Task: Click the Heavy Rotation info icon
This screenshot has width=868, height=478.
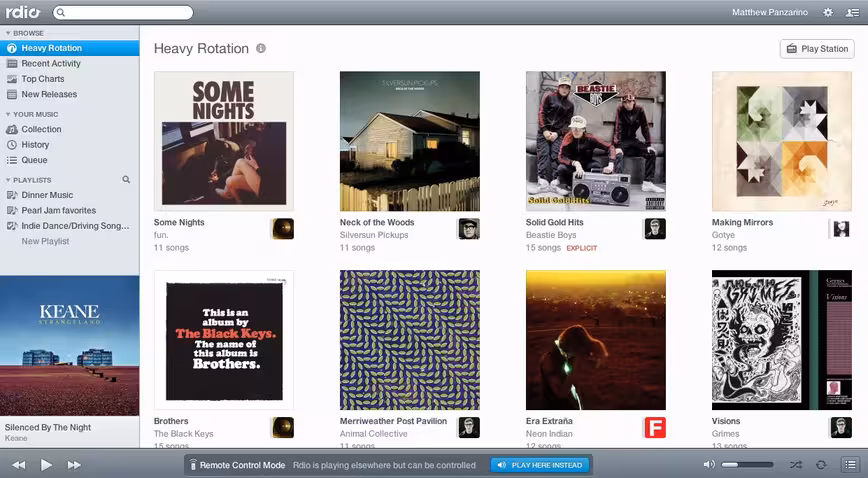Action: point(261,48)
